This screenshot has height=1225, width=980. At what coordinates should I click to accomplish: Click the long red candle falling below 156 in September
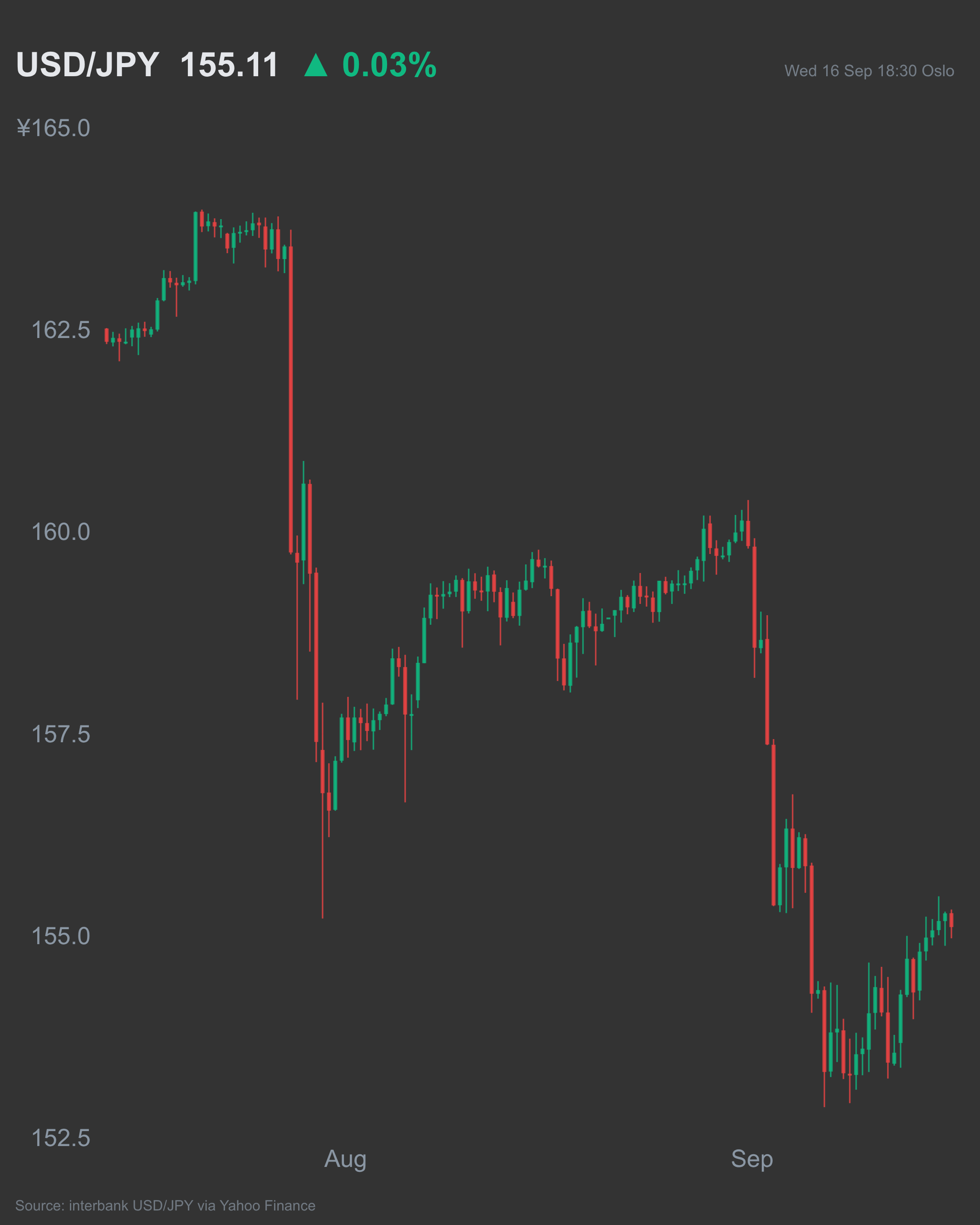pos(773,824)
